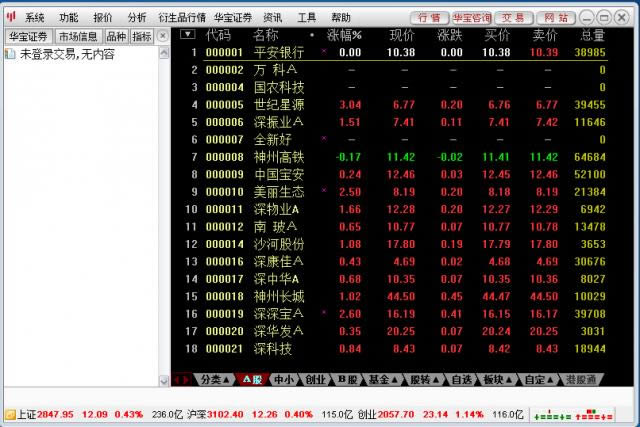Select the 创业 bottom tab
This screenshot has width=640, height=427.
(x=316, y=380)
